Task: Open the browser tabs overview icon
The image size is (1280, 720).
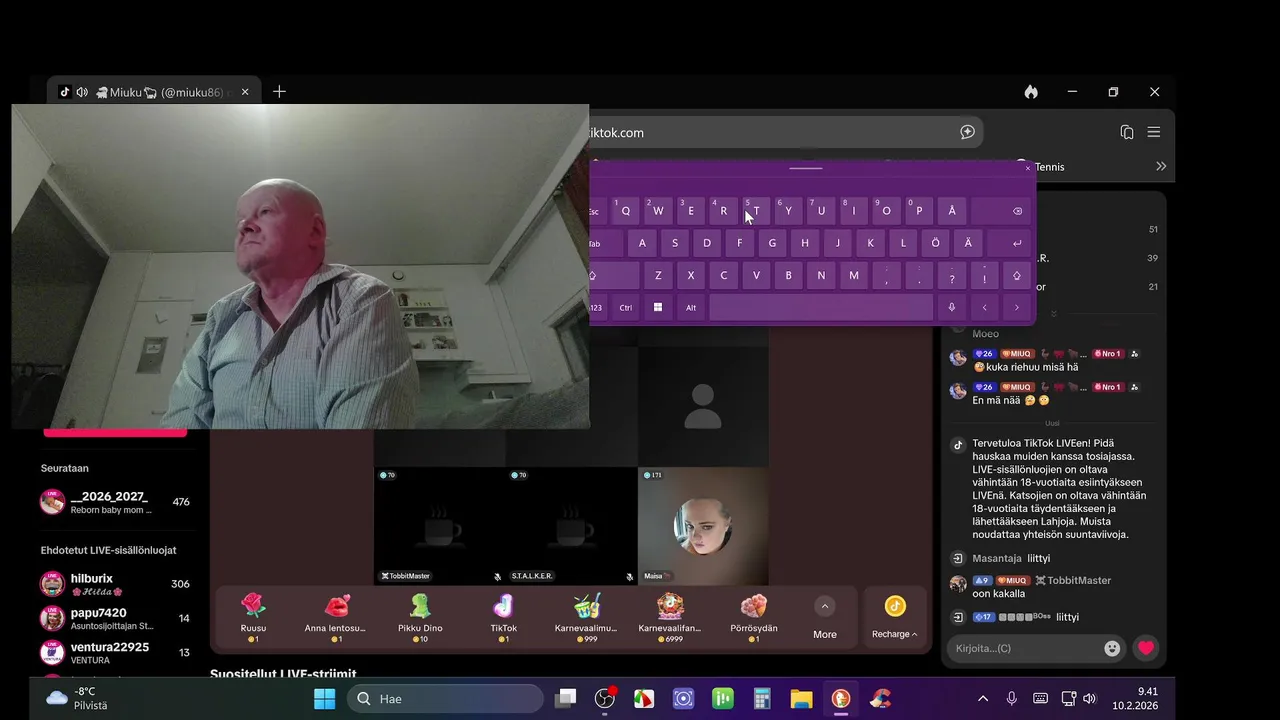Action: (1127, 132)
